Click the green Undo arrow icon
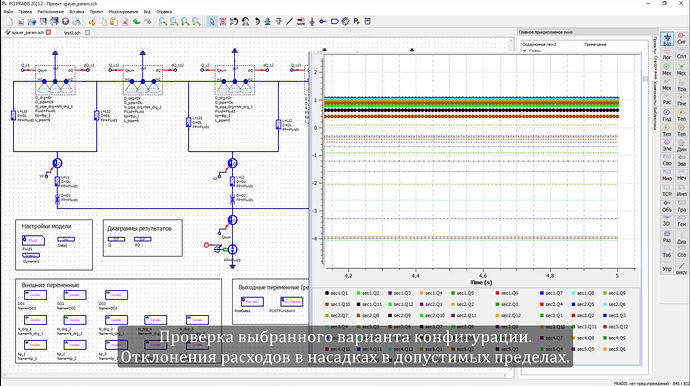690x386 pixels. click(x=136, y=21)
